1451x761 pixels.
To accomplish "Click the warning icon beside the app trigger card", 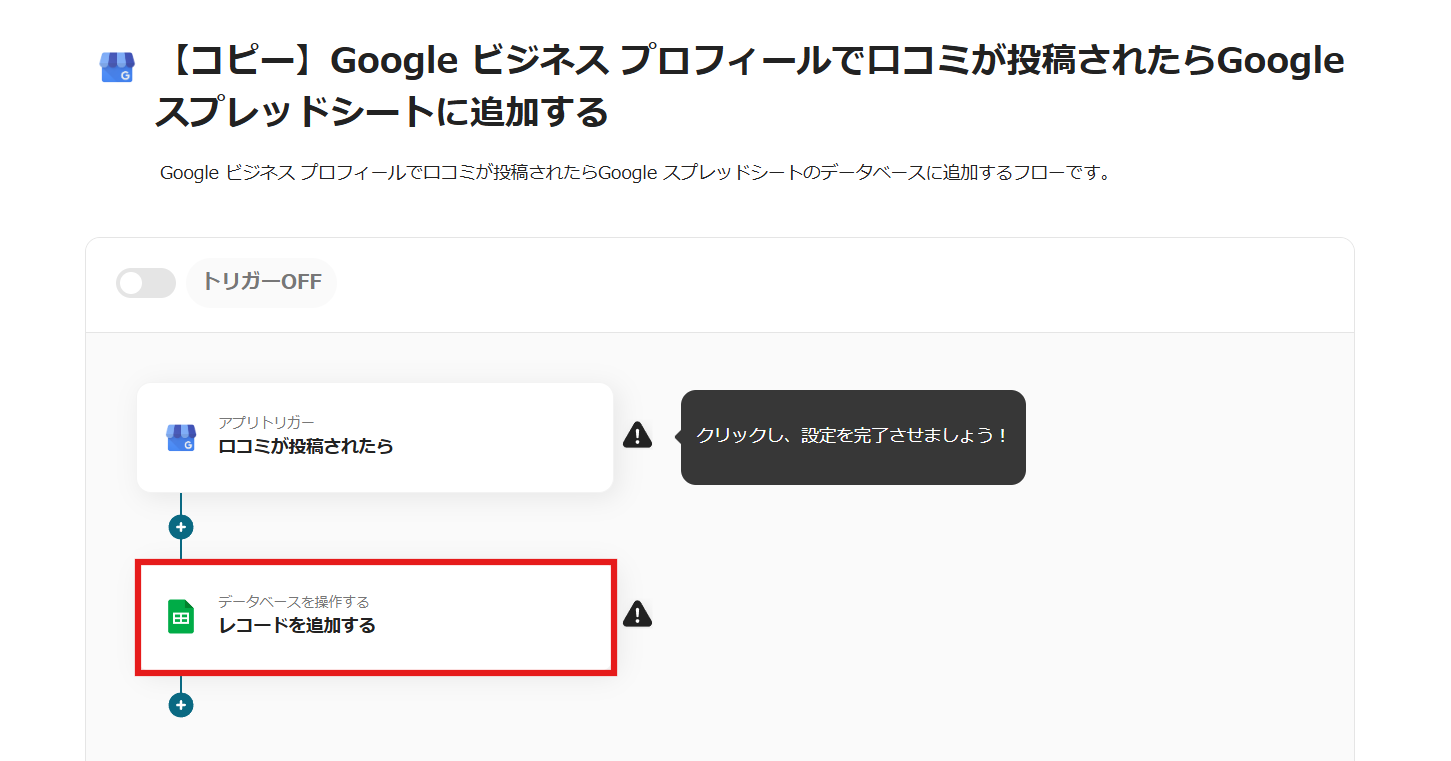I will pos(637,435).
